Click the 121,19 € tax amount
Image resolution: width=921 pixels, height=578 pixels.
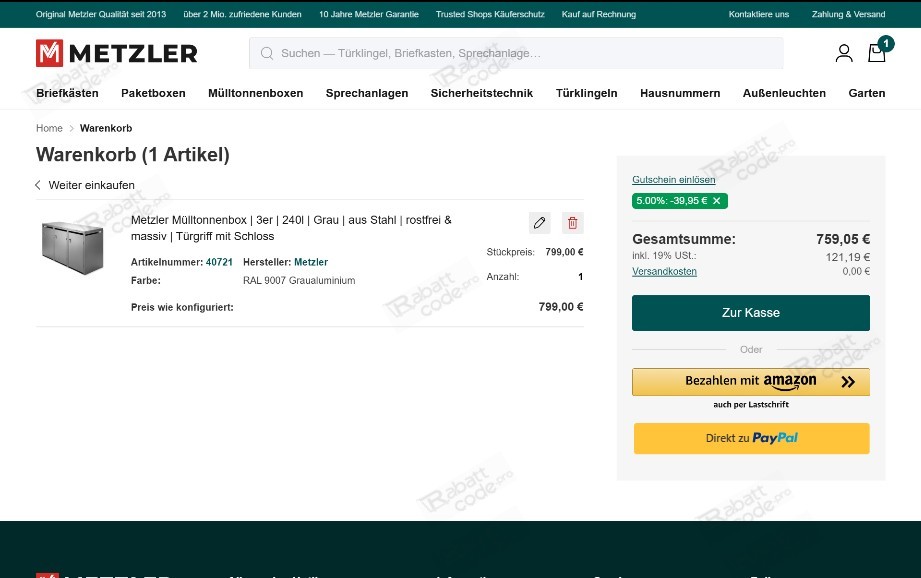(x=848, y=257)
